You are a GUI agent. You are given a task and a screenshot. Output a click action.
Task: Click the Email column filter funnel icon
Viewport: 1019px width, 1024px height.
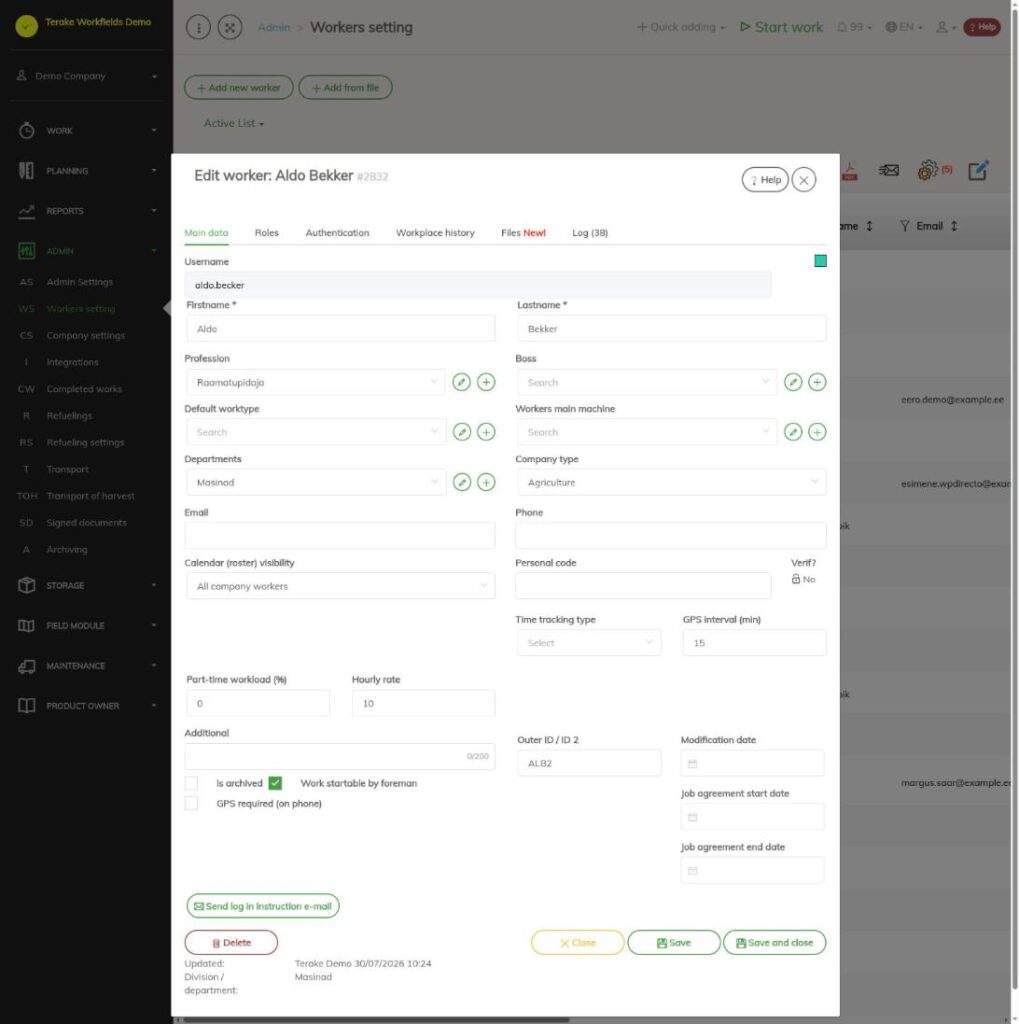point(904,226)
